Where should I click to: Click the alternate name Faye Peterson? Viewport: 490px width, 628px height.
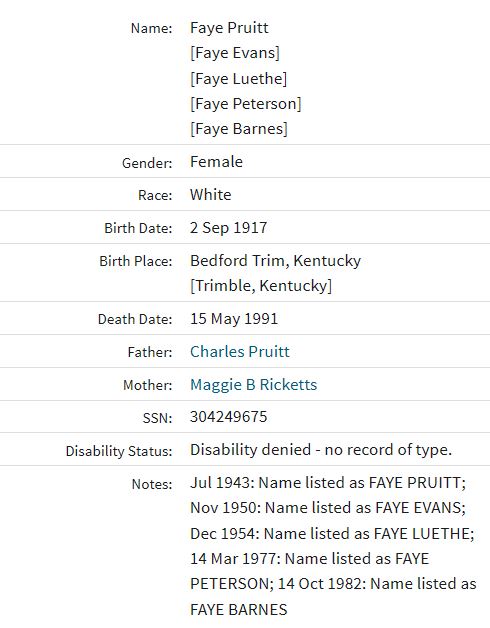pos(246,104)
